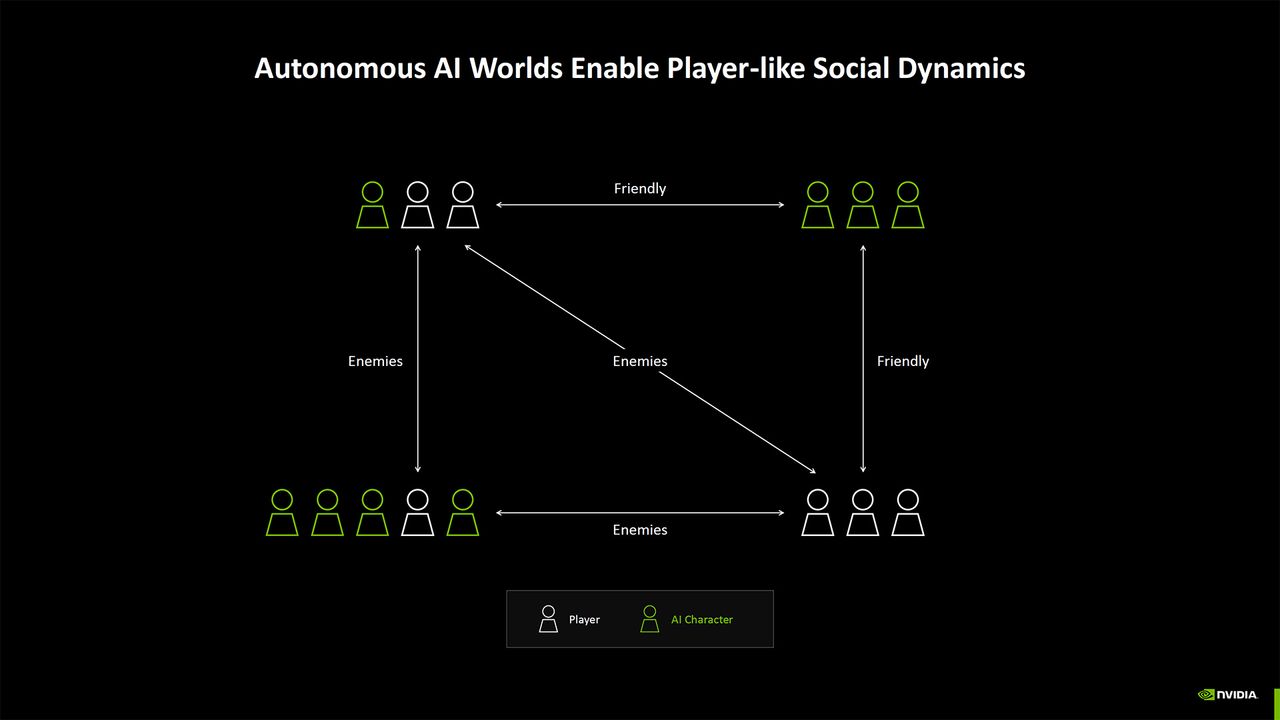Click the NVIDIA logo
1280x720 pixels.
(1228, 695)
